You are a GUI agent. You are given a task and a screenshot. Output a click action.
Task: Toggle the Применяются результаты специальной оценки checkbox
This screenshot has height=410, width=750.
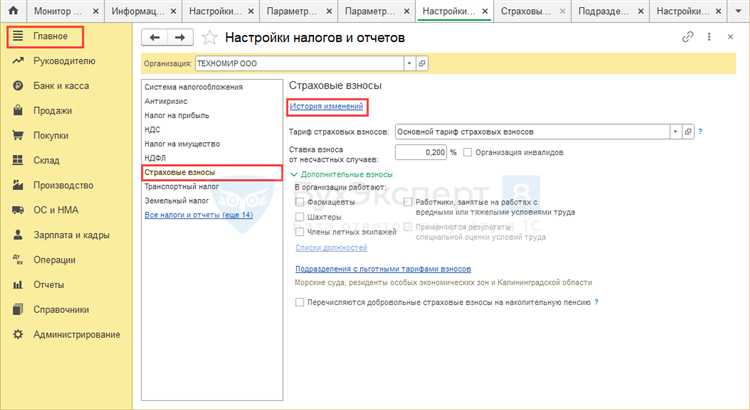408,226
